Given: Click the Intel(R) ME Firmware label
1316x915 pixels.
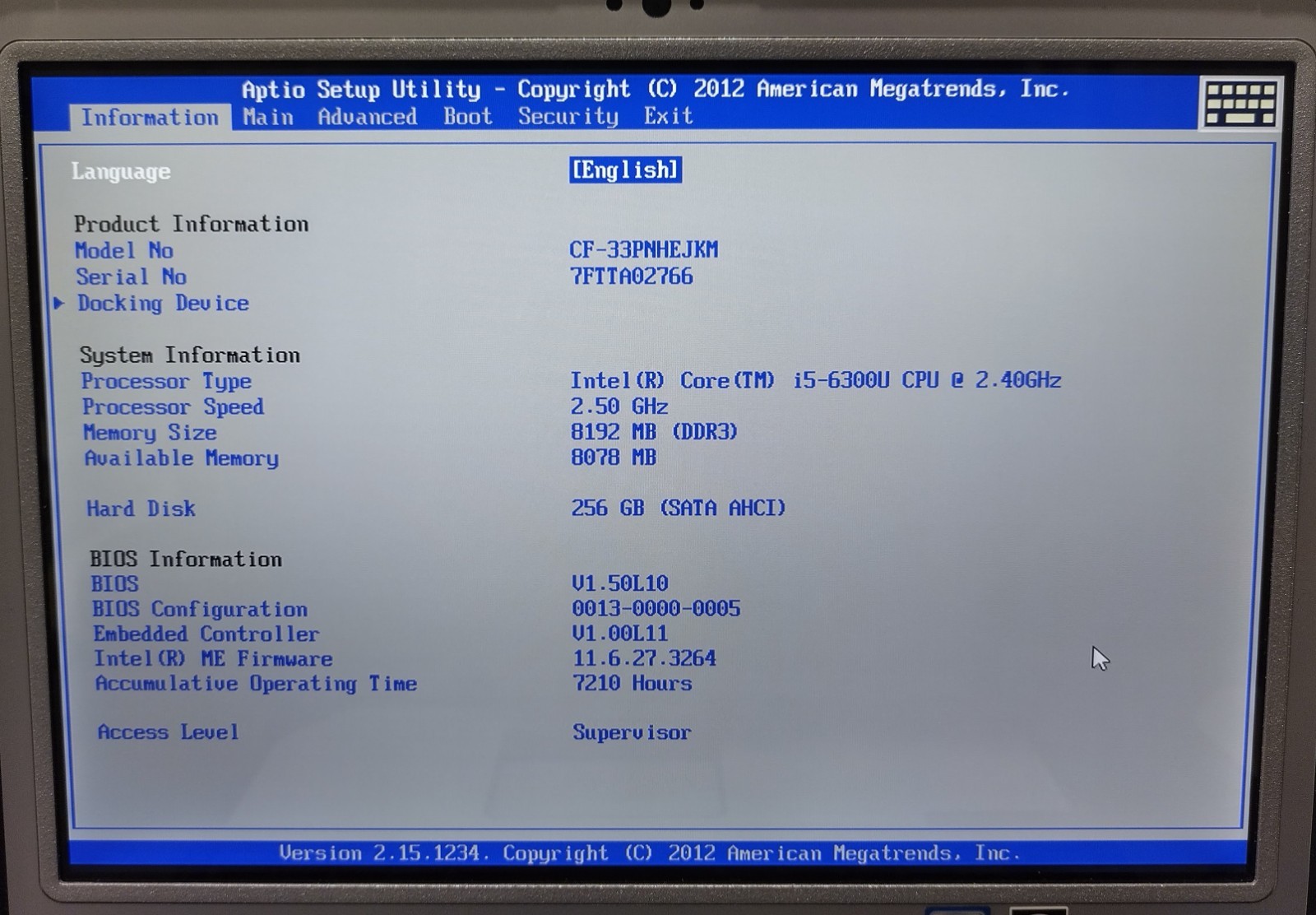Looking at the screenshot, I should [213, 658].
